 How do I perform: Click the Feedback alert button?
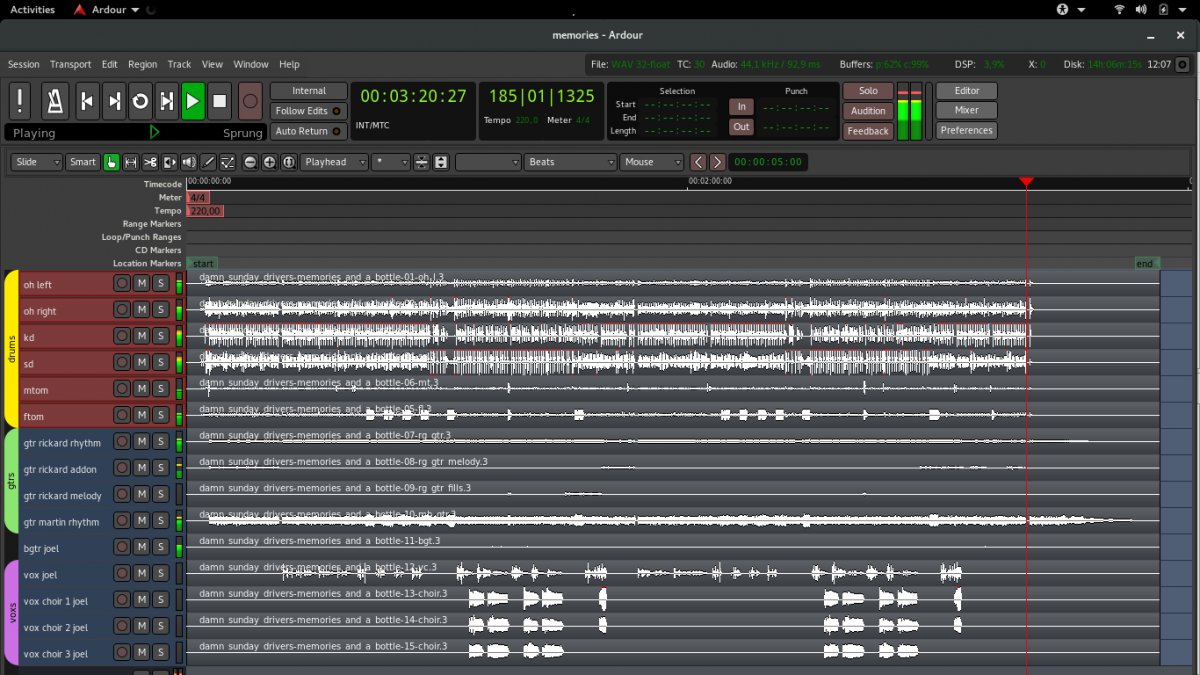(x=868, y=131)
